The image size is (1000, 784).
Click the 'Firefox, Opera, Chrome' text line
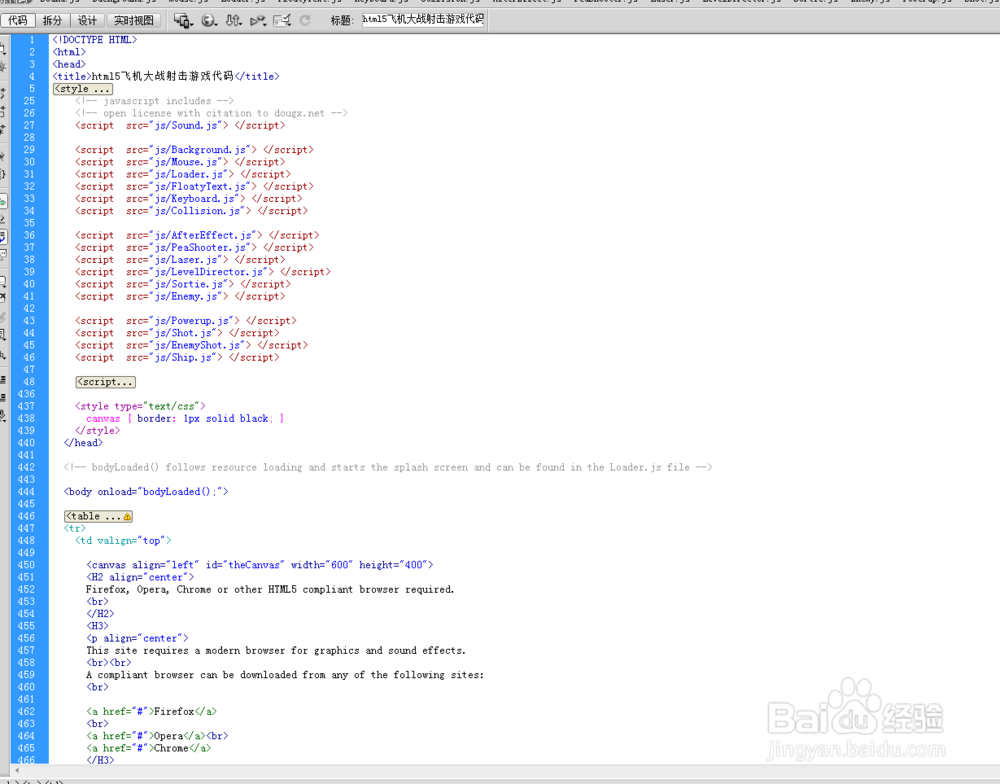(270, 589)
